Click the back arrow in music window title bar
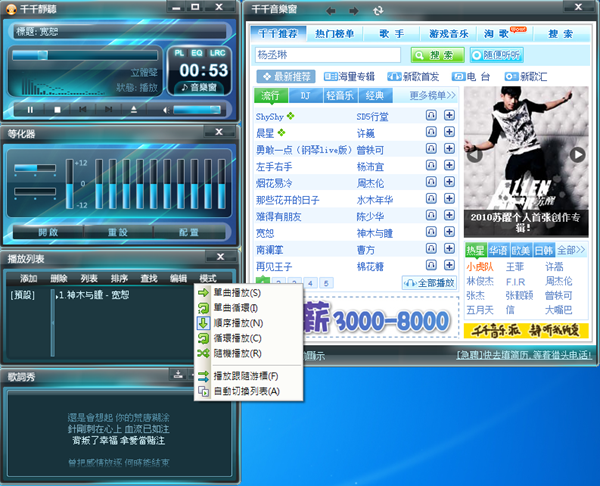 coord(331,10)
